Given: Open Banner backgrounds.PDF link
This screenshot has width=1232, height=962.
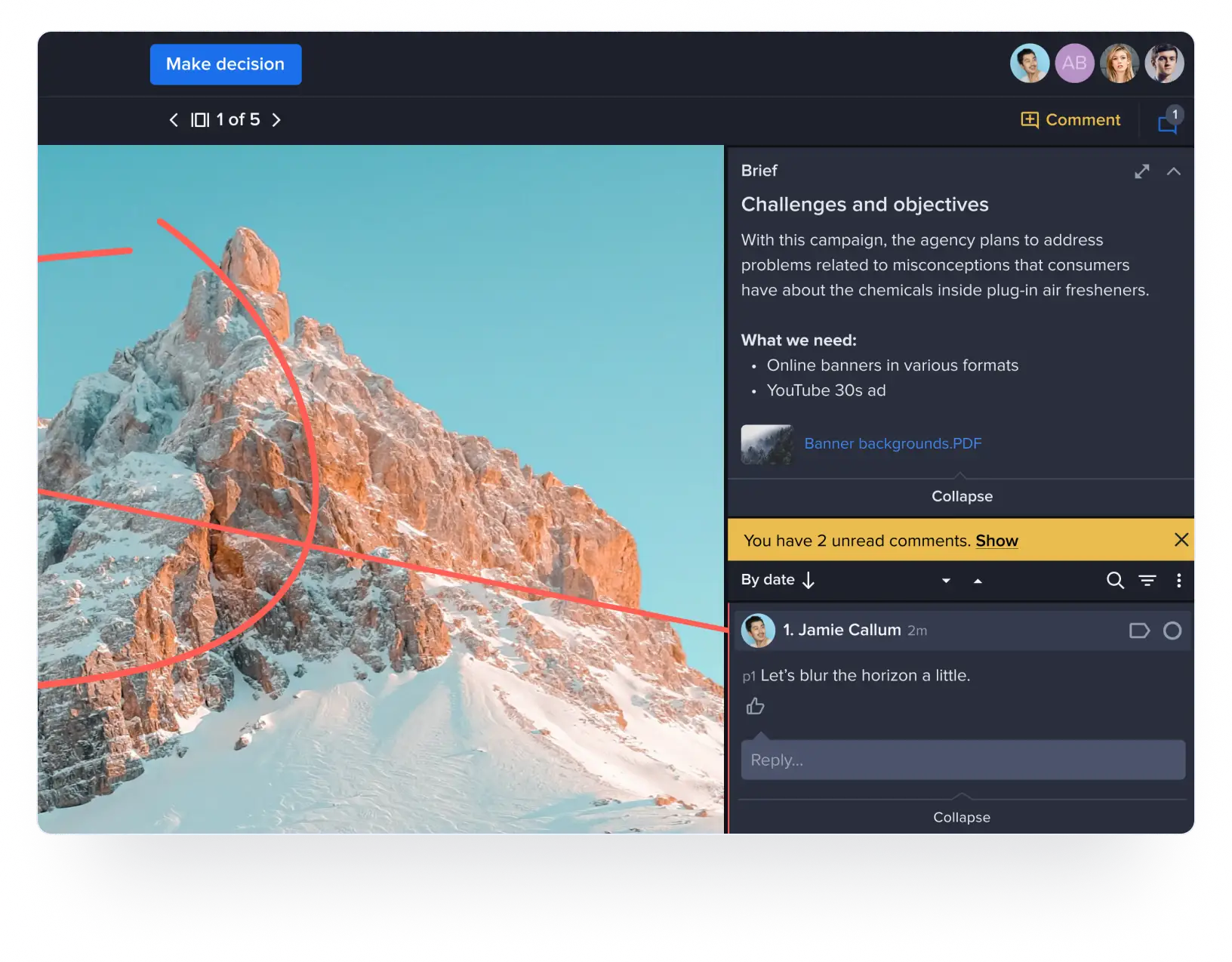Looking at the screenshot, I should coord(892,443).
